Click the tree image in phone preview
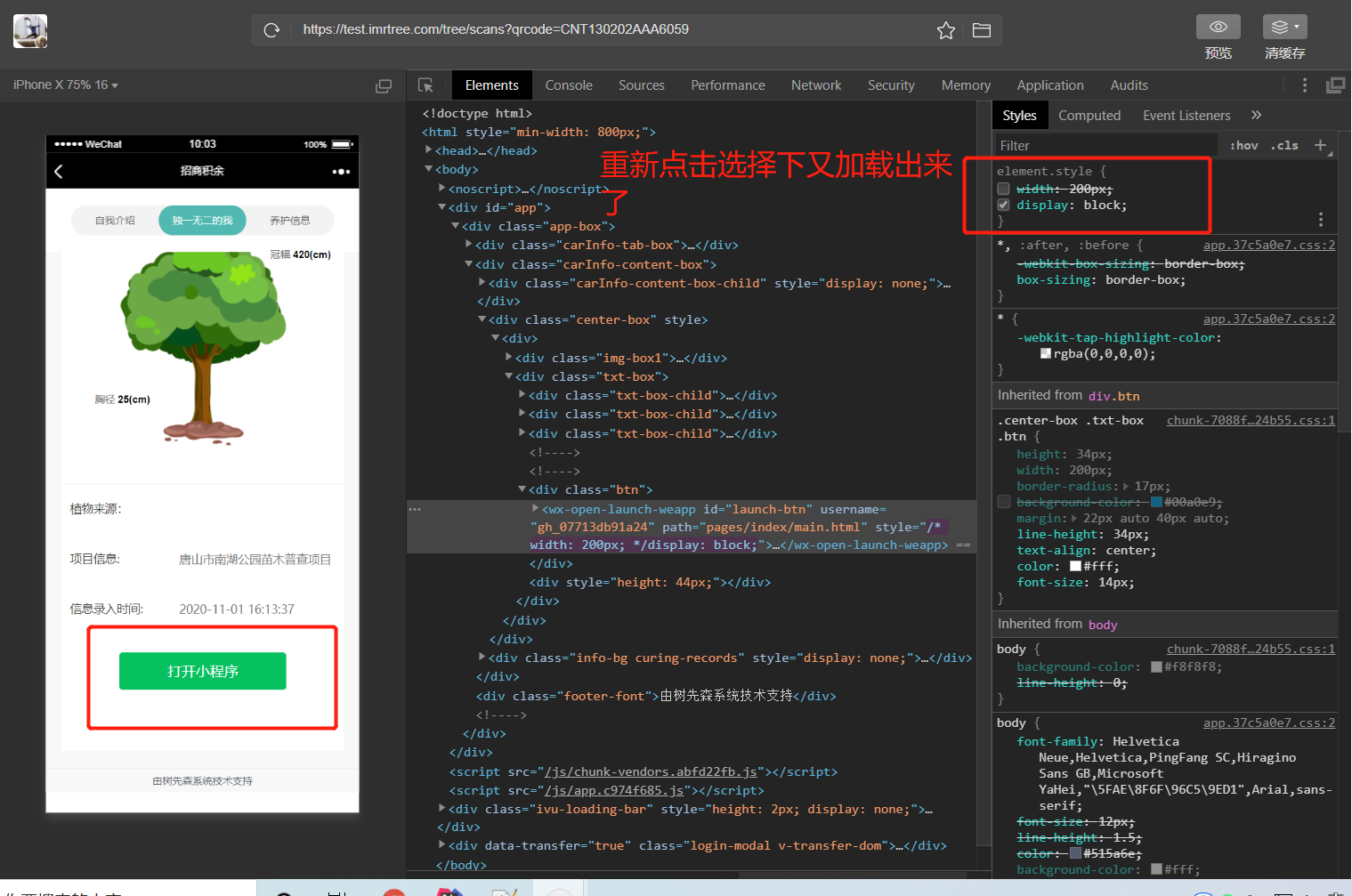This screenshot has height=896, width=1352. [x=205, y=347]
